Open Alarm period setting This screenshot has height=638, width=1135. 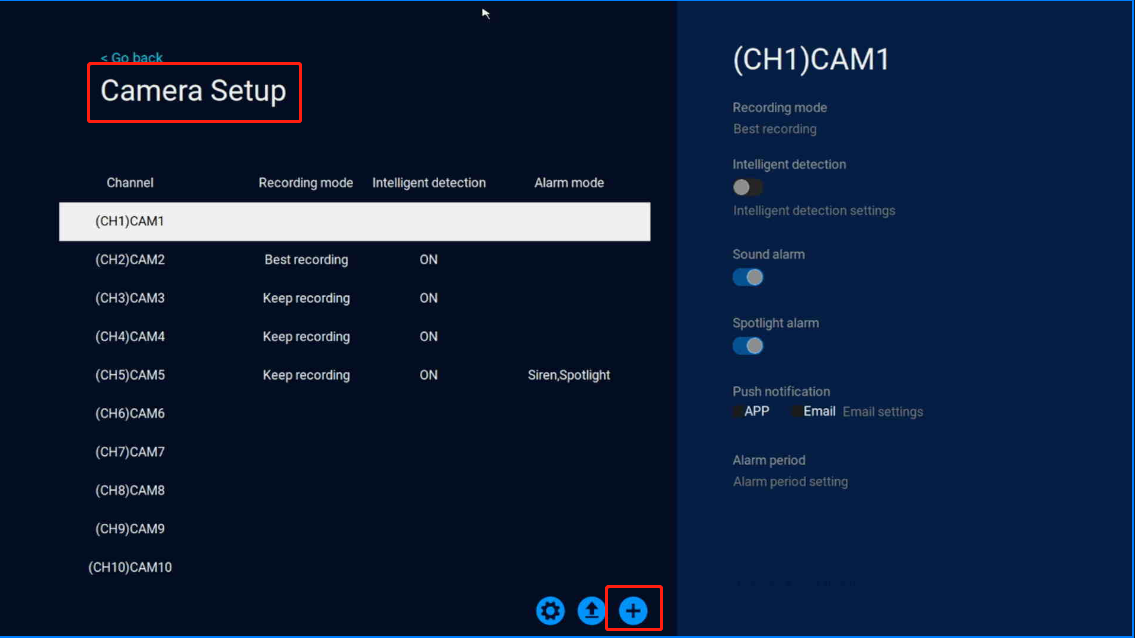(x=790, y=482)
